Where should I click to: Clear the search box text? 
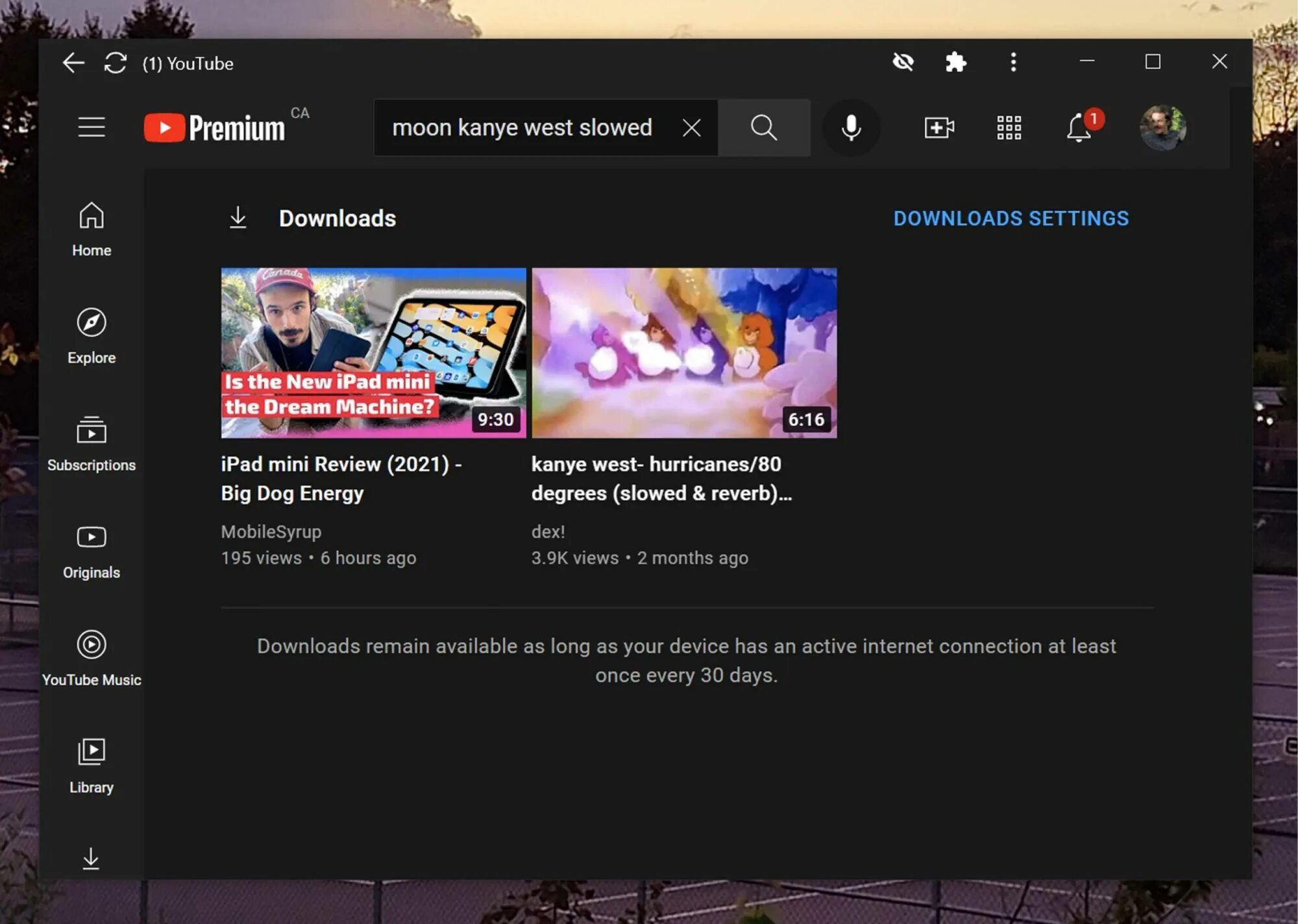tap(691, 128)
